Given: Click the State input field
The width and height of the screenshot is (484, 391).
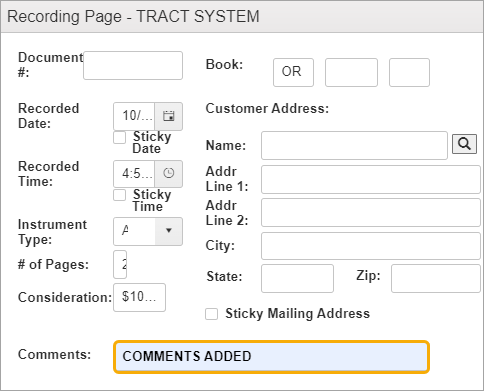Looking at the screenshot, I should click(x=297, y=278).
